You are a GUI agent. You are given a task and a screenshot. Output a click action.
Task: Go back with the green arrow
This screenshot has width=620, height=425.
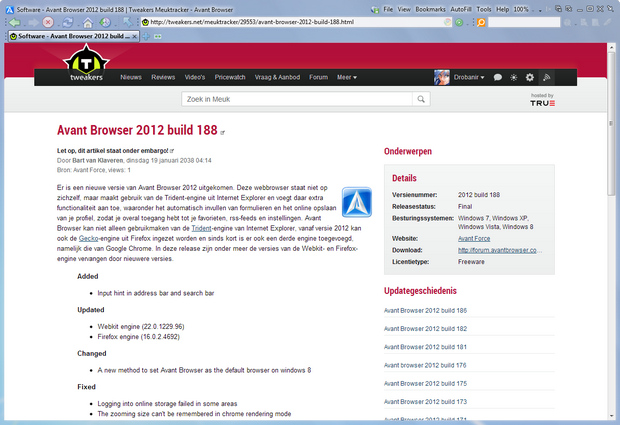click(x=15, y=22)
